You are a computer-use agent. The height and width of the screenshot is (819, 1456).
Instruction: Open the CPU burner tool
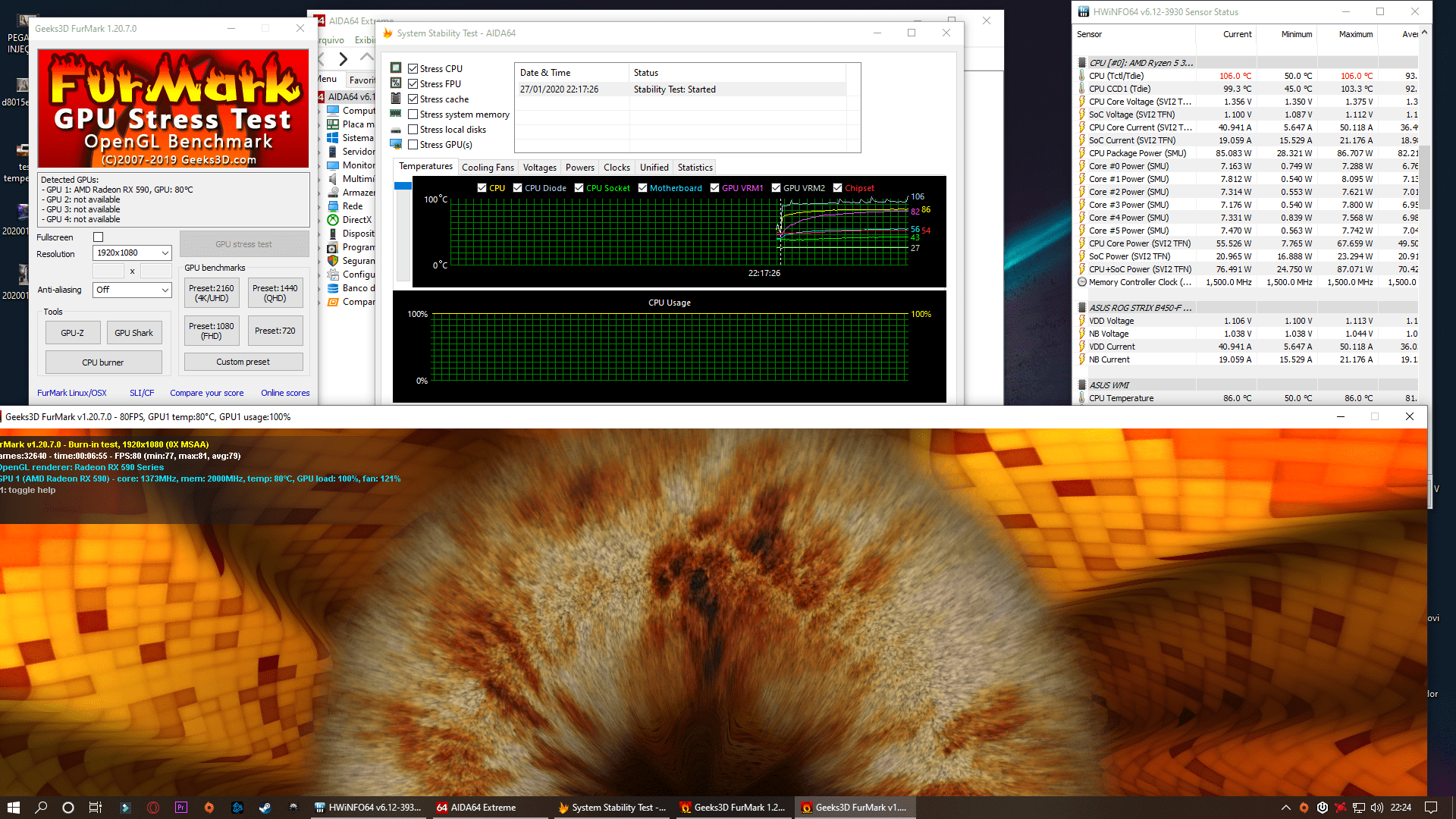[103, 362]
